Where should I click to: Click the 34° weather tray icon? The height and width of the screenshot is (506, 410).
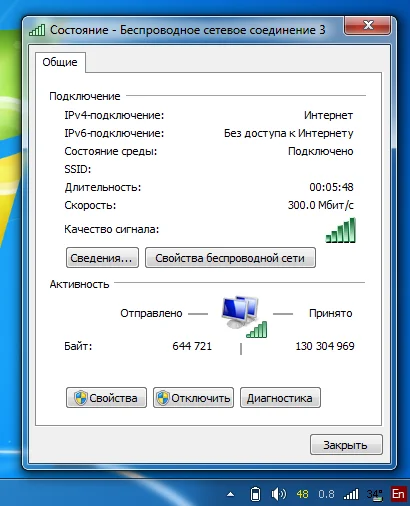click(375, 494)
